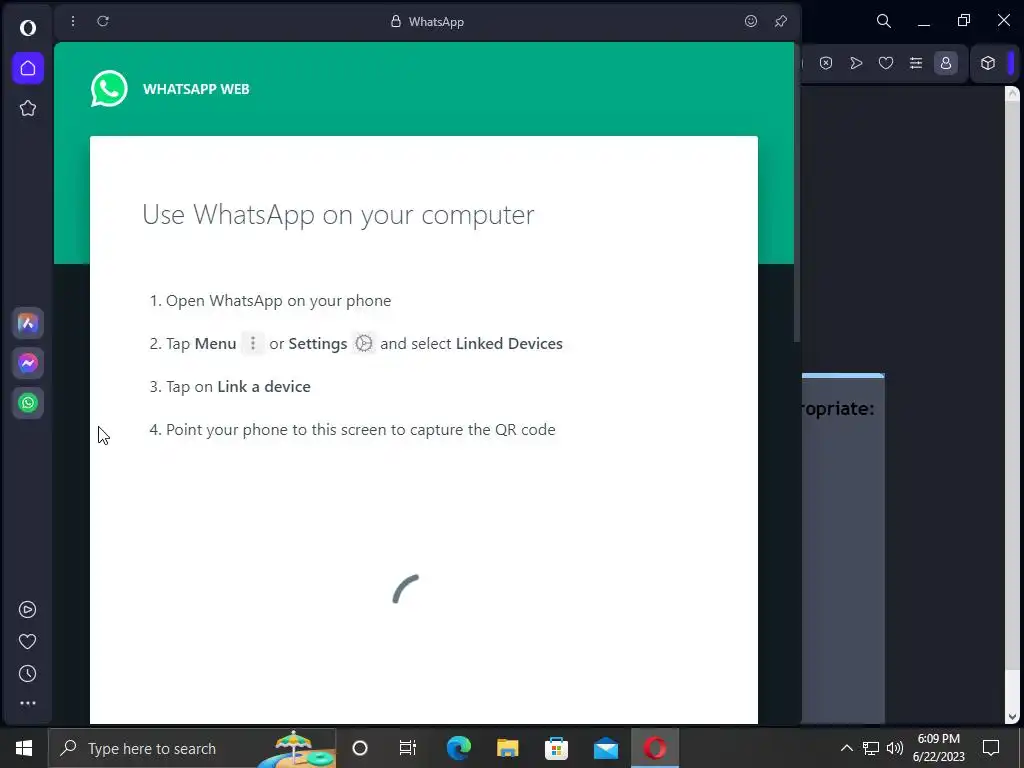Open the Opera menu logo
This screenshot has height=768, width=1024.
[x=27, y=27]
